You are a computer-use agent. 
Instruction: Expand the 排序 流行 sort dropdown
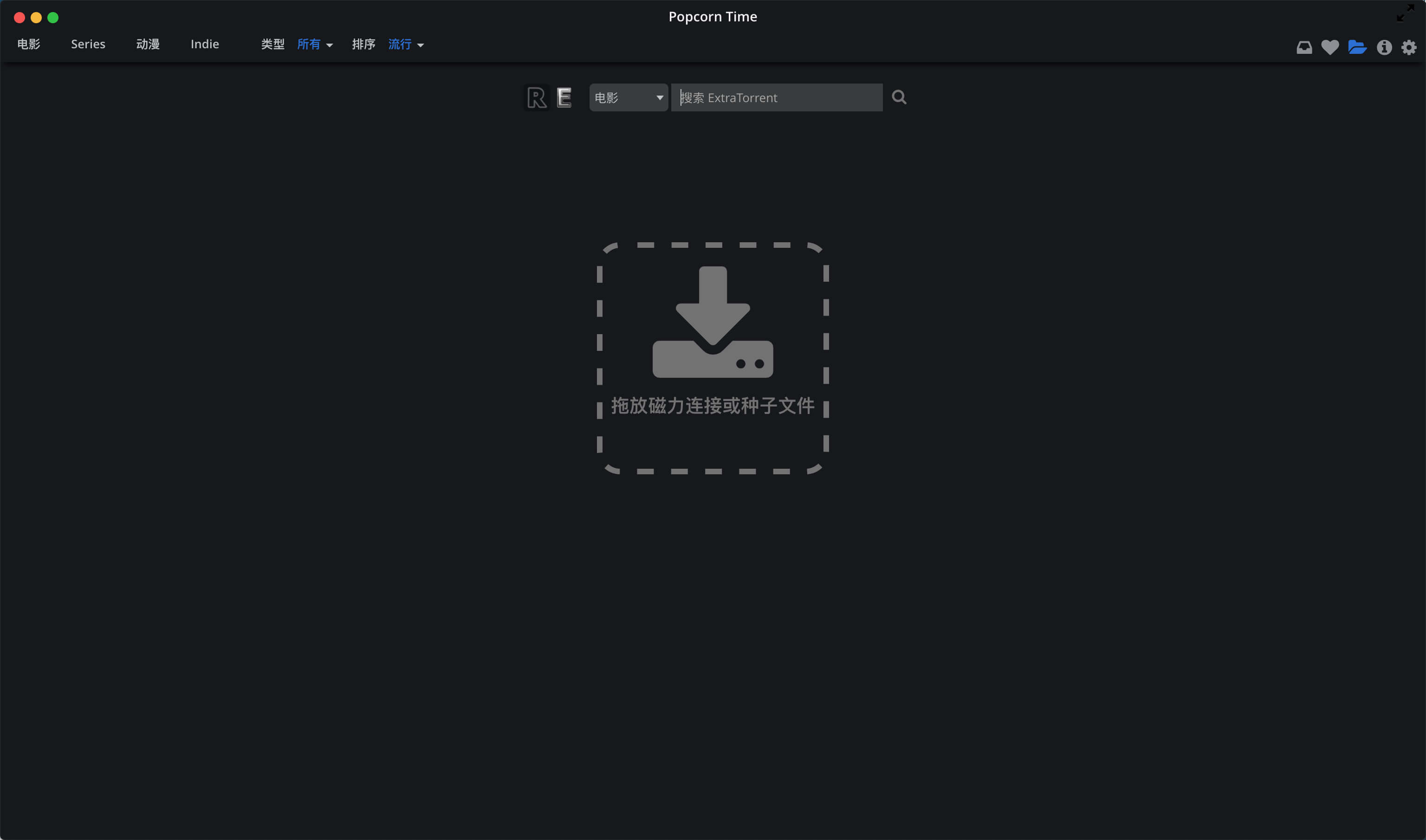(x=406, y=44)
